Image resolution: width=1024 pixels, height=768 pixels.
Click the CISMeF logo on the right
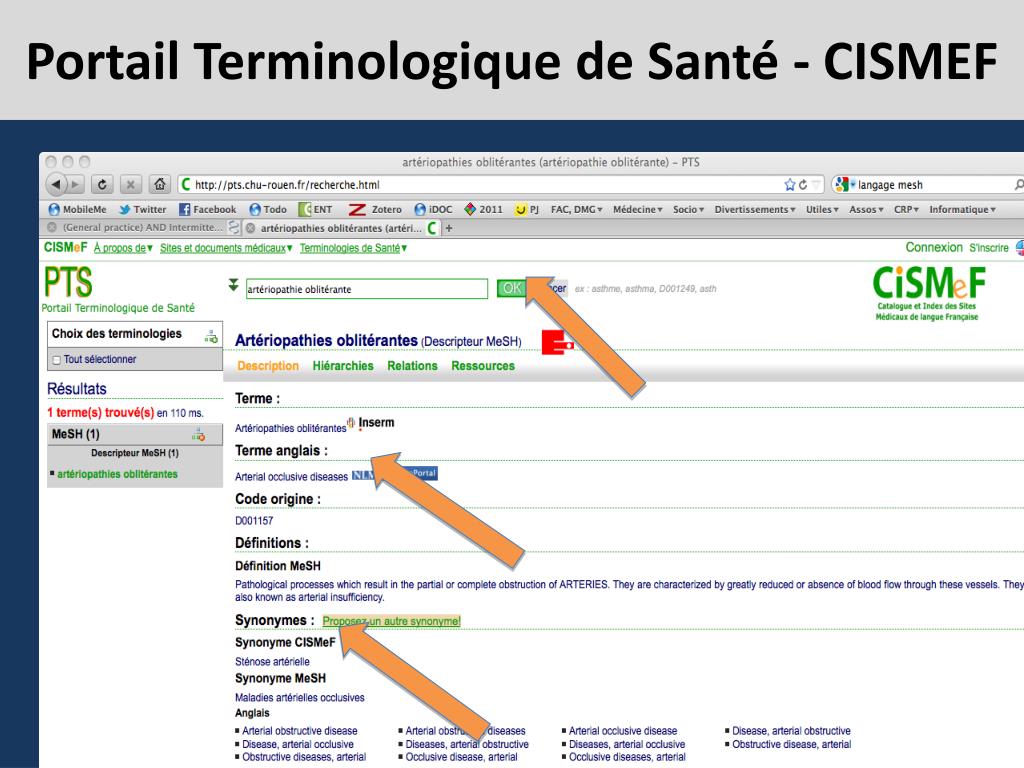[928, 292]
